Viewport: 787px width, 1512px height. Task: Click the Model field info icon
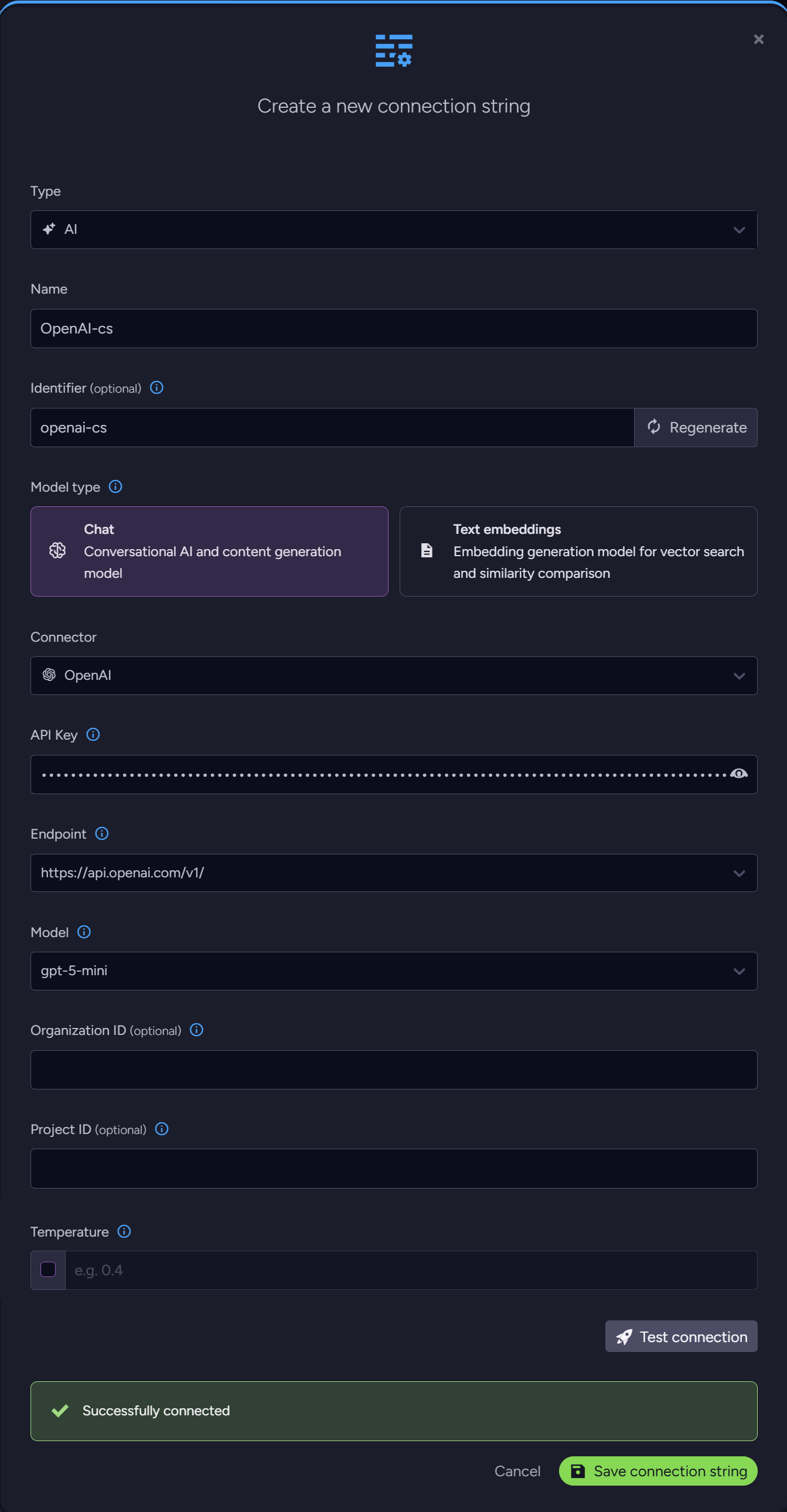pos(84,932)
